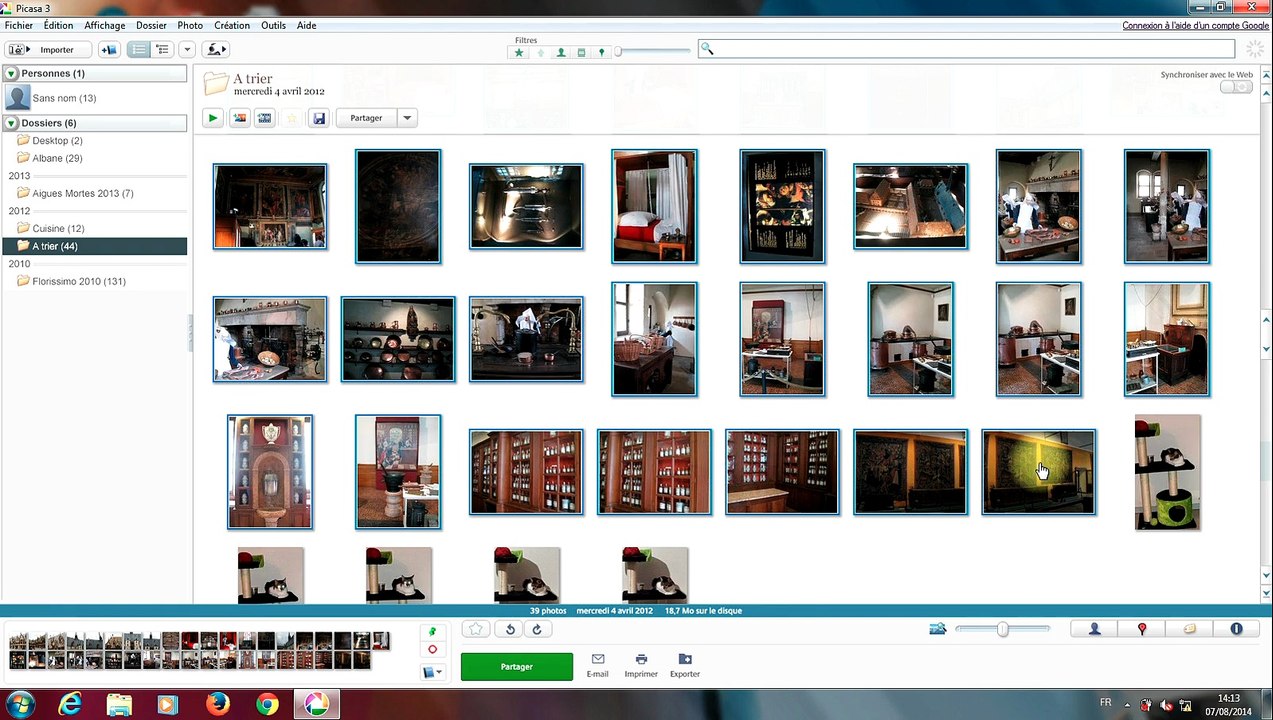Open the Windows Start menu
Image resolution: width=1273 pixels, height=720 pixels.
[x=20, y=704]
